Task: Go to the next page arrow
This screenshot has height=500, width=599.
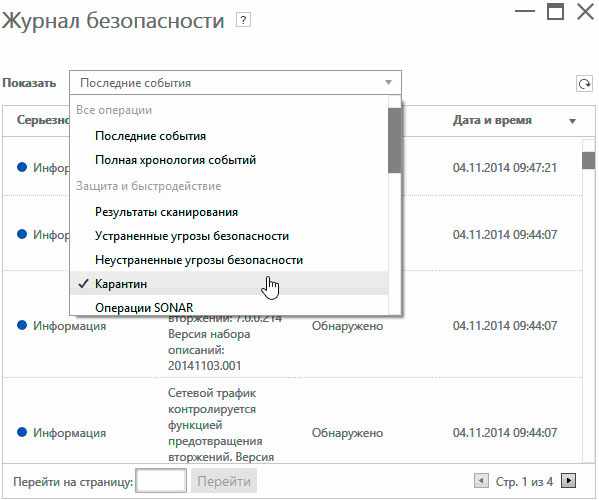Action: [x=568, y=480]
